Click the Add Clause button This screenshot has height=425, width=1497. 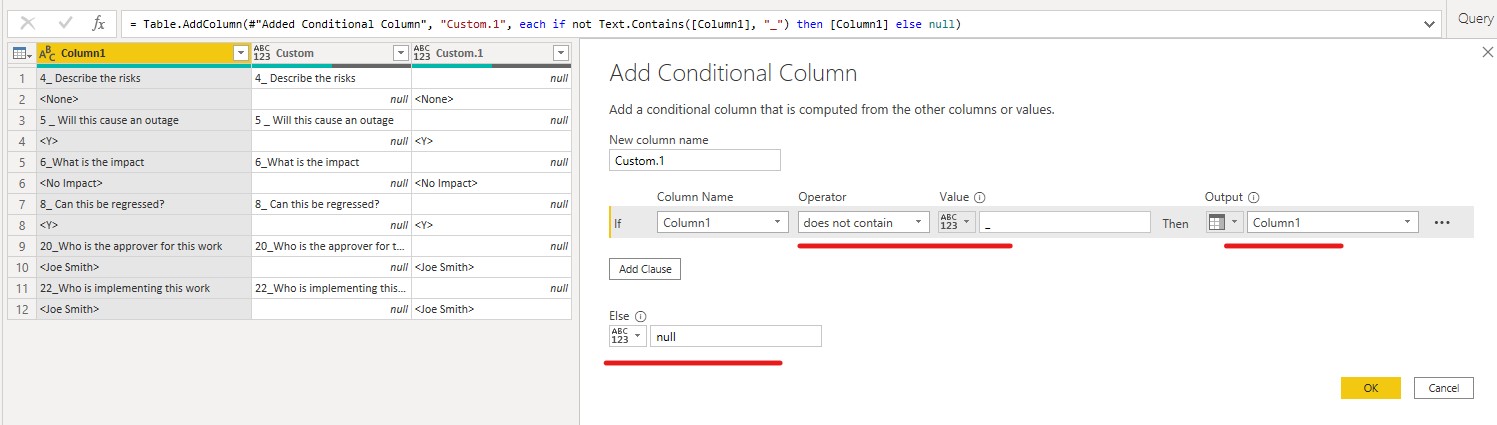pyautogui.click(x=645, y=269)
